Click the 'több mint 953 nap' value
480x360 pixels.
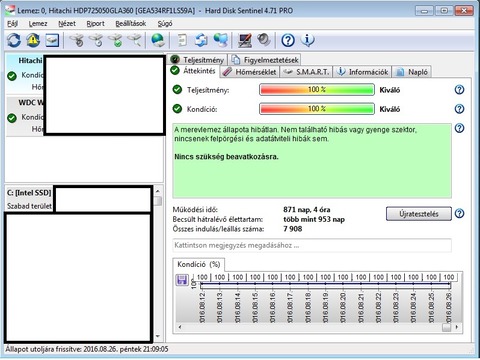[314, 219]
